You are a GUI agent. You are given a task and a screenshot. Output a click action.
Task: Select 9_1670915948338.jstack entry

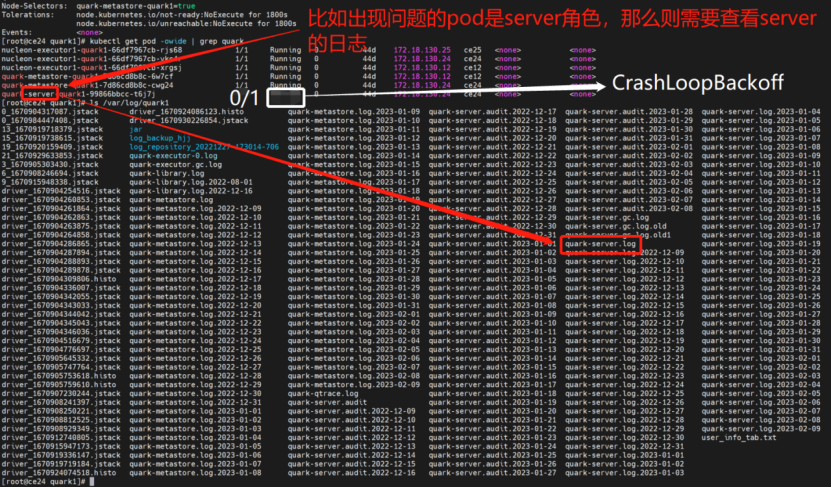tap(50, 182)
